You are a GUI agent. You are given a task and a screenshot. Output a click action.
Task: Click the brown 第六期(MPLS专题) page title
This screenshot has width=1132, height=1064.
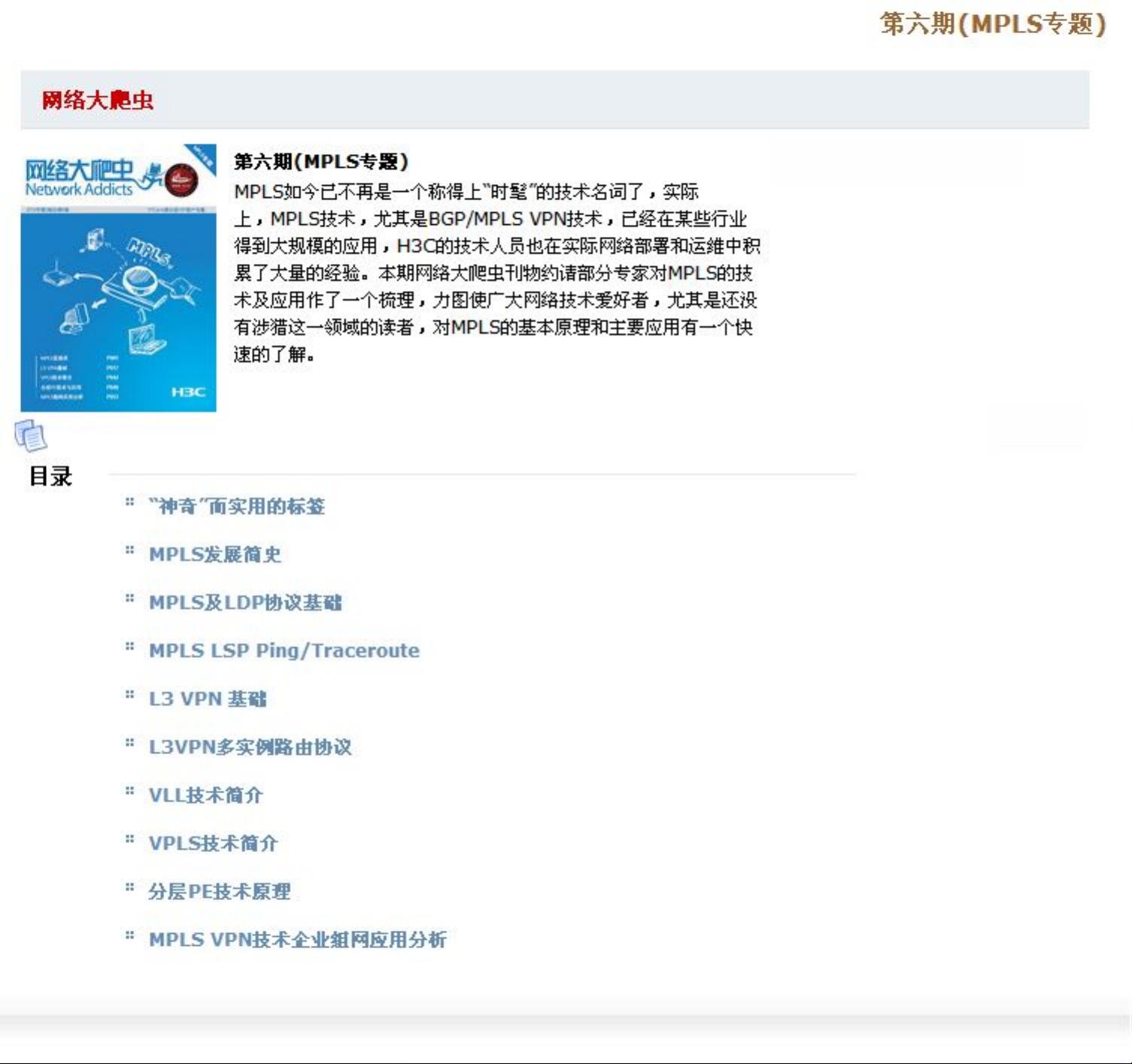pos(993,24)
